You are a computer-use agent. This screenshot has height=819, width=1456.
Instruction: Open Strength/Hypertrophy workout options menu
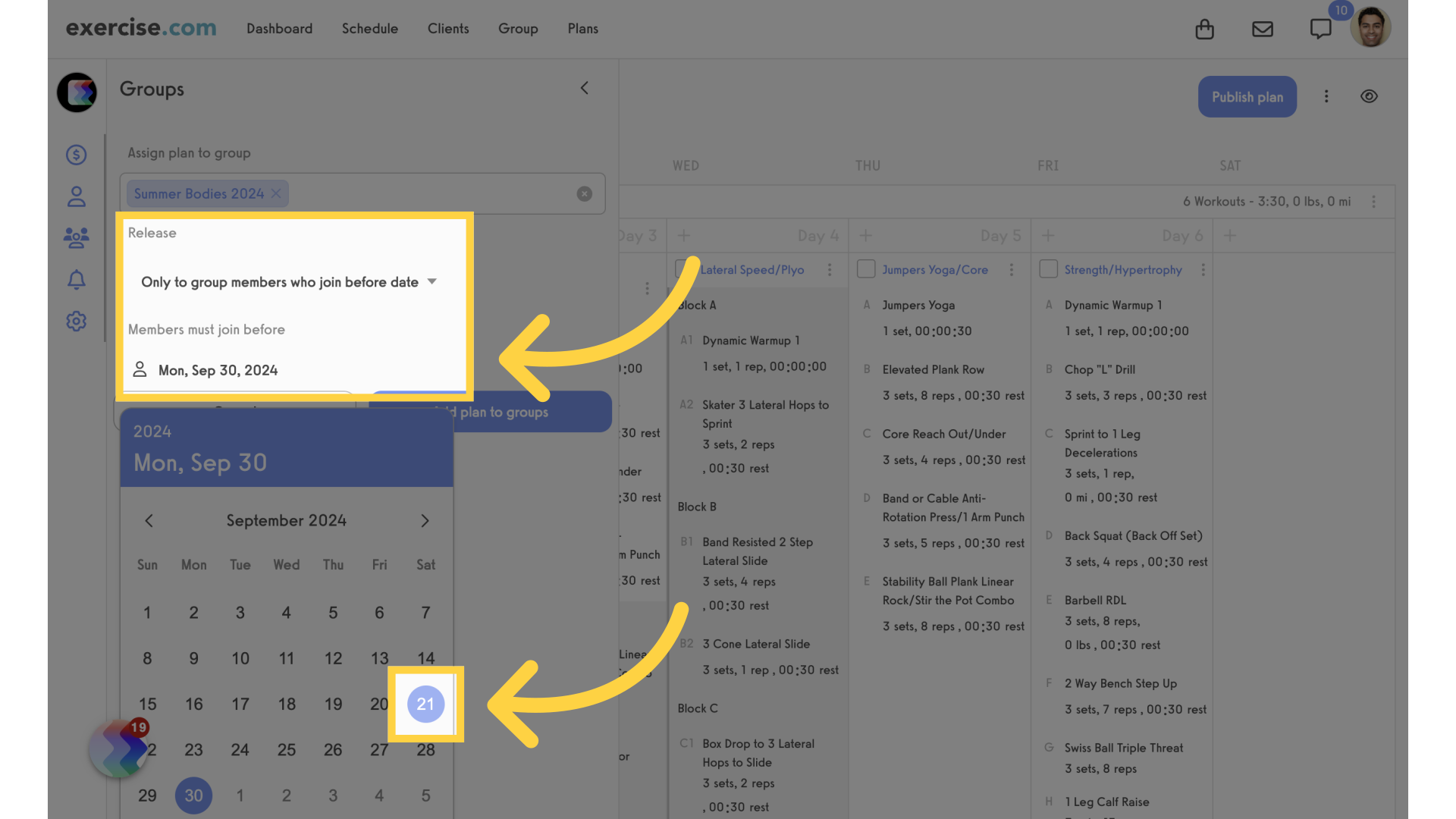[x=1203, y=270]
